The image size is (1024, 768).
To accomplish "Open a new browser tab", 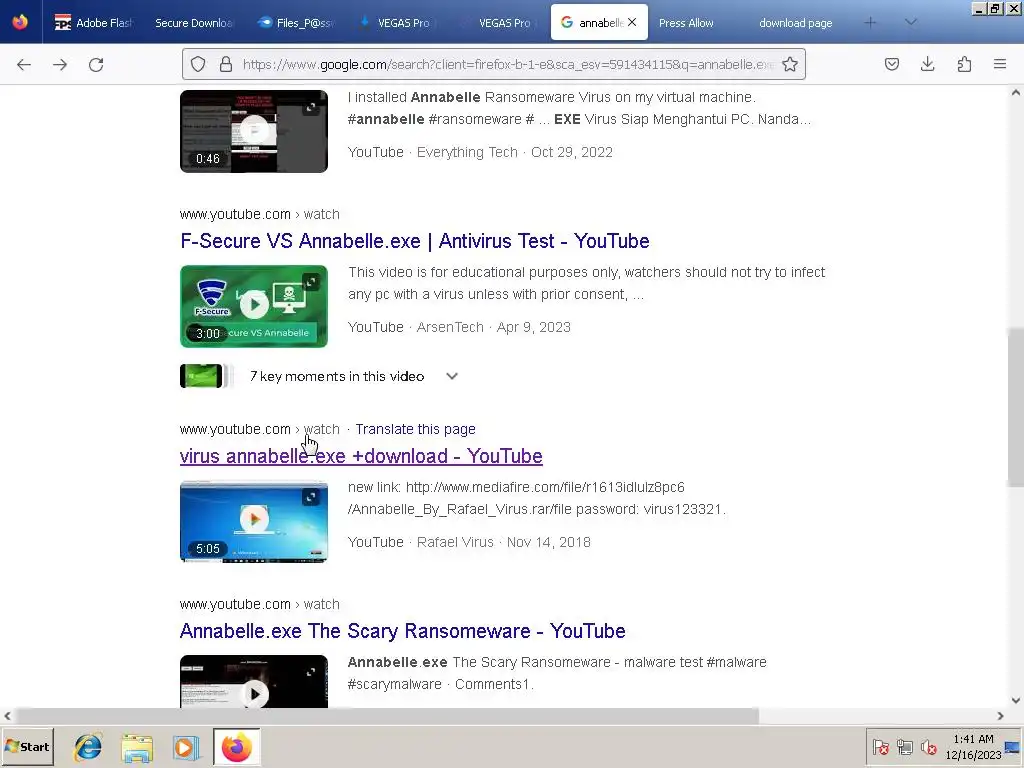I will (870, 23).
